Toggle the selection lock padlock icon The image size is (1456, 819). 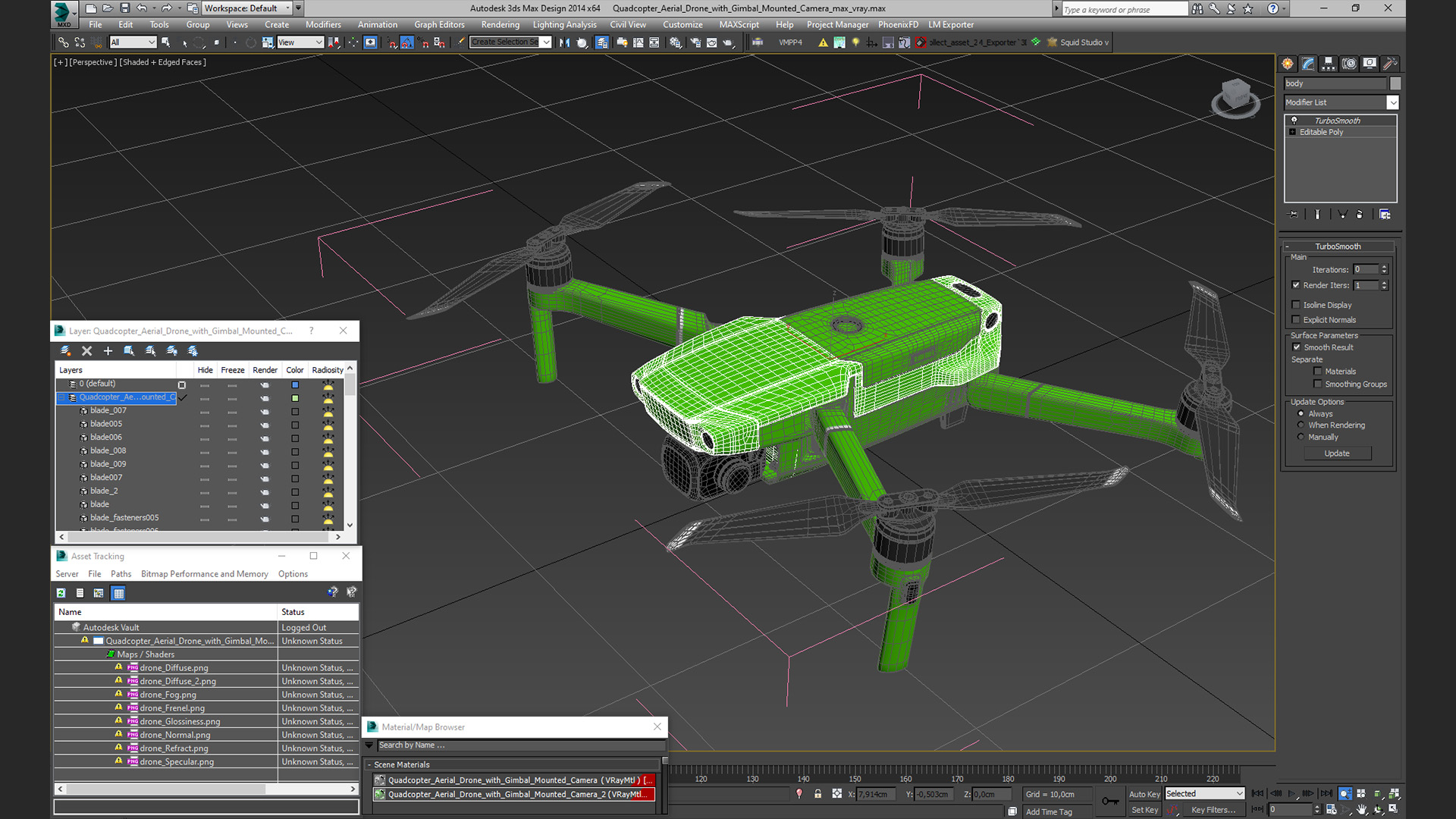pyautogui.click(x=817, y=794)
